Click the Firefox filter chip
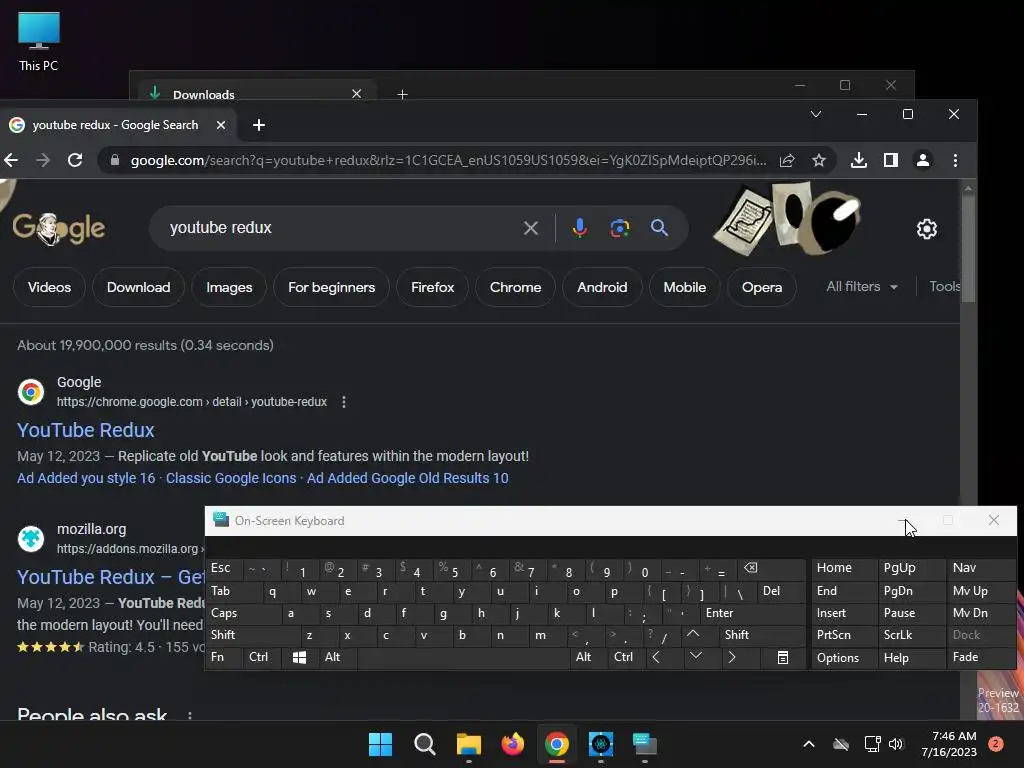The height and width of the screenshot is (768, 1024). pos(432,287)
